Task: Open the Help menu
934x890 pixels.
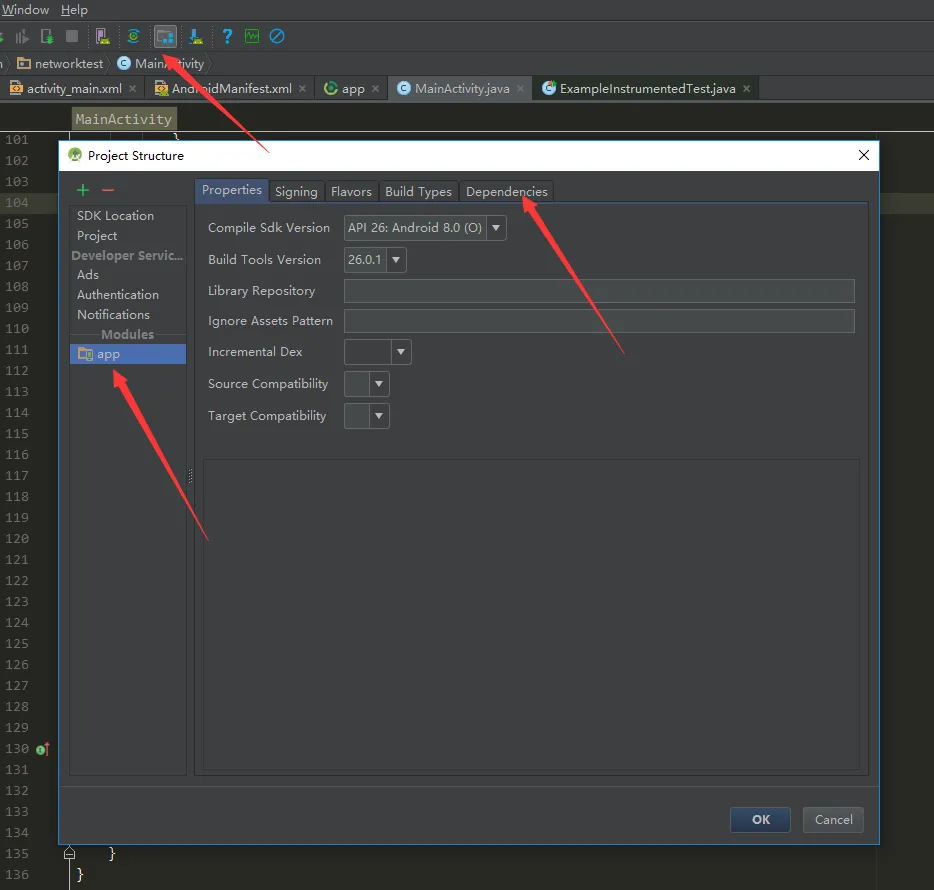Action: point(74,10)
